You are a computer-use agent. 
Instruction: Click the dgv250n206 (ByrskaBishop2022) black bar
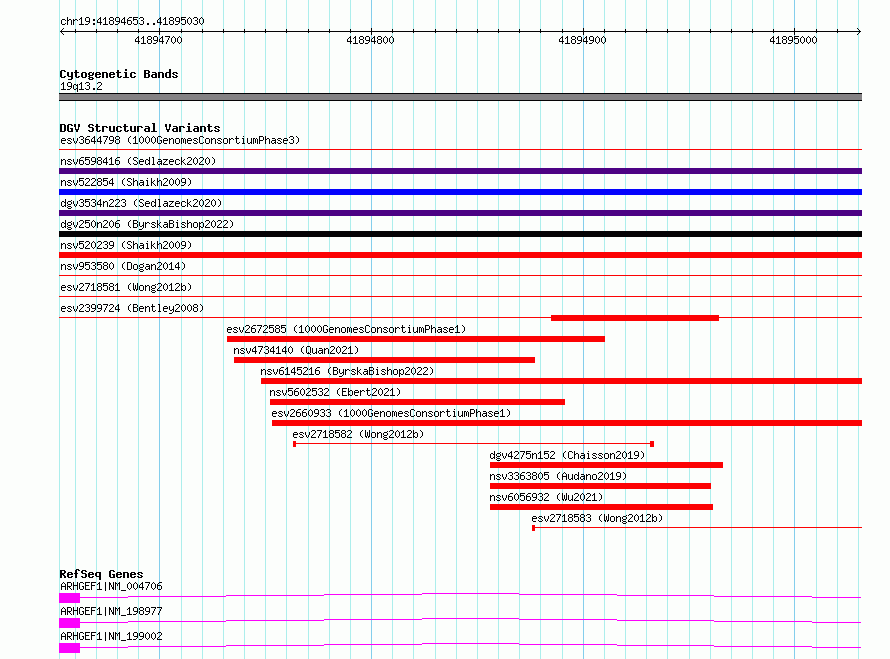460,234
